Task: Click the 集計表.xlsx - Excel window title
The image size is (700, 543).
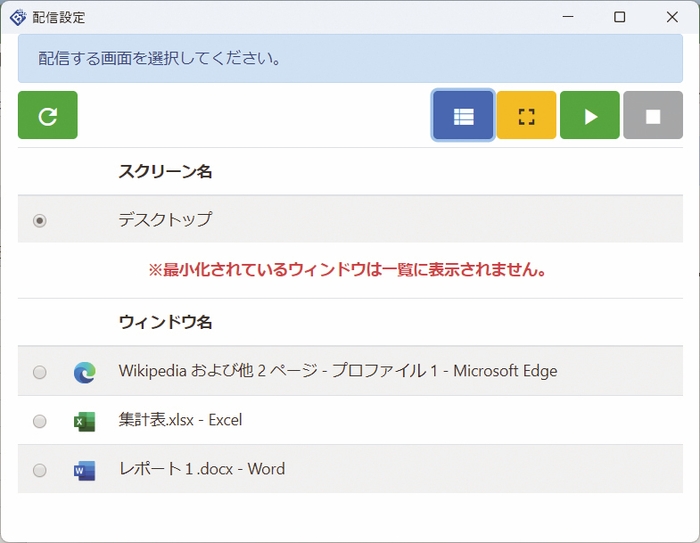Action: [180, 420]
